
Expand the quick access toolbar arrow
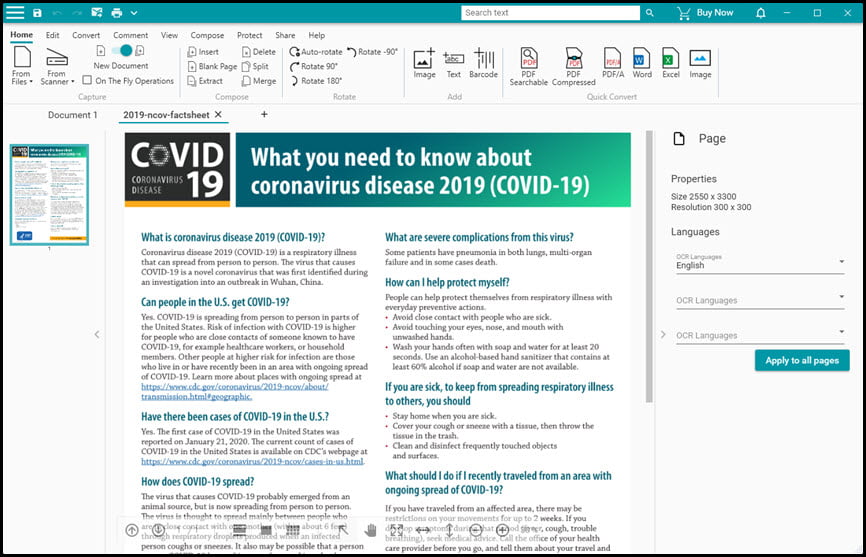click(x=134, y=13)
